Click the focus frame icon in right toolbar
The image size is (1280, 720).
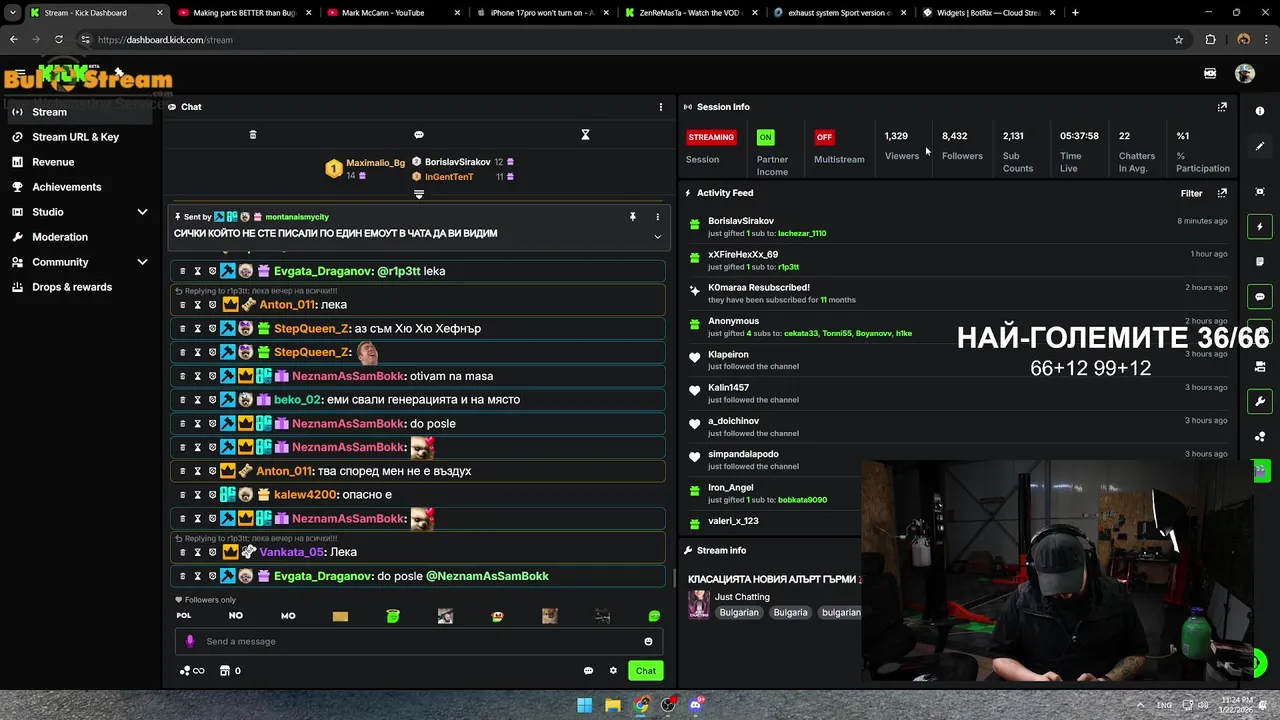coord(1260,192)
